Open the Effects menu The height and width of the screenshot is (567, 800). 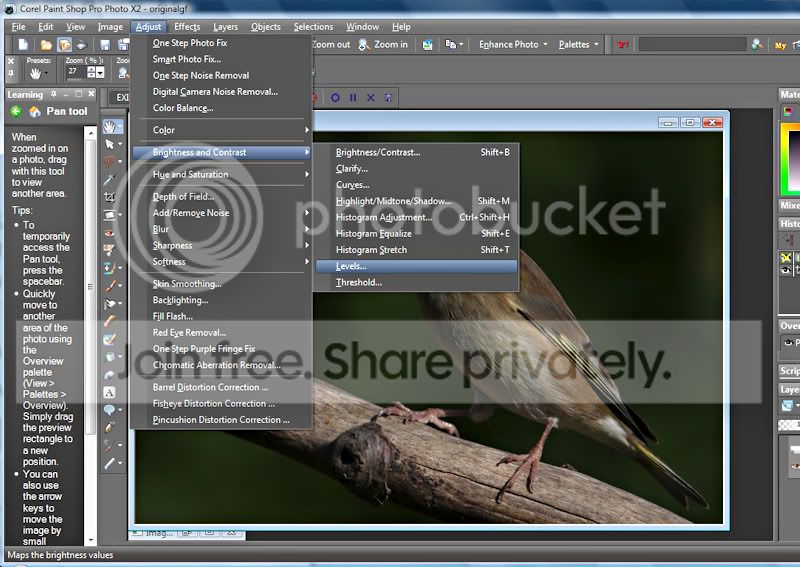(187, 27)
